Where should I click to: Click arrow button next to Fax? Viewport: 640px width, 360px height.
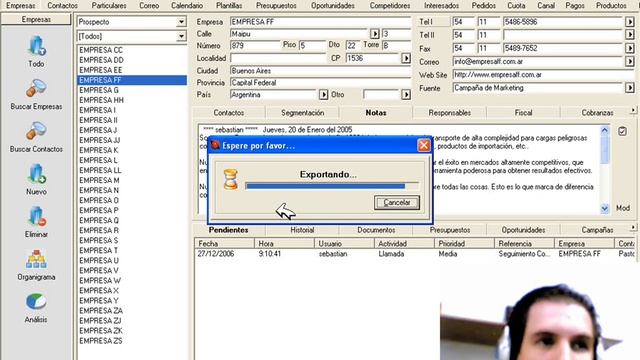(x=630, y=49)
